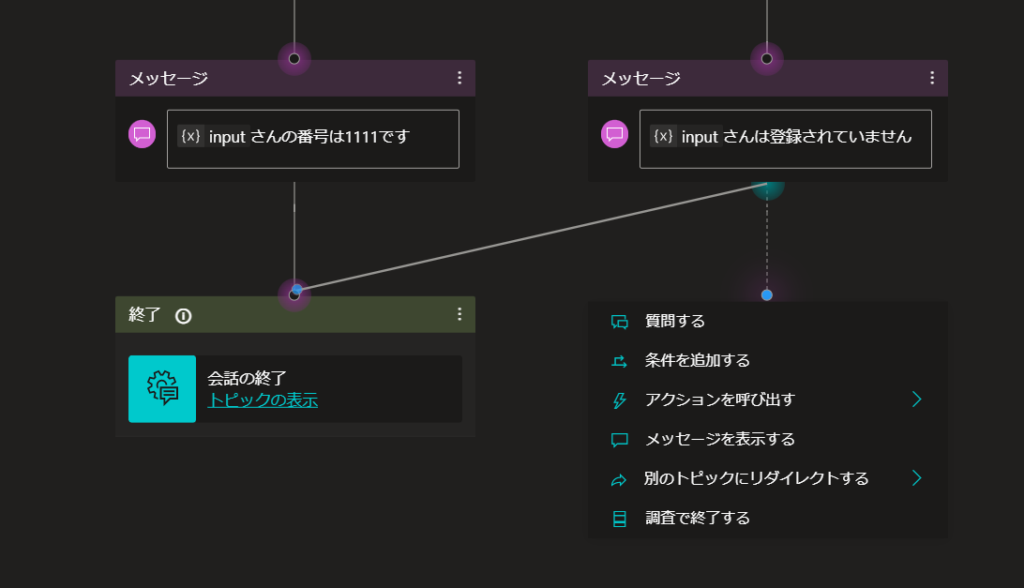Click {x} variable icon in 番号は1111です message

[191, 136]
